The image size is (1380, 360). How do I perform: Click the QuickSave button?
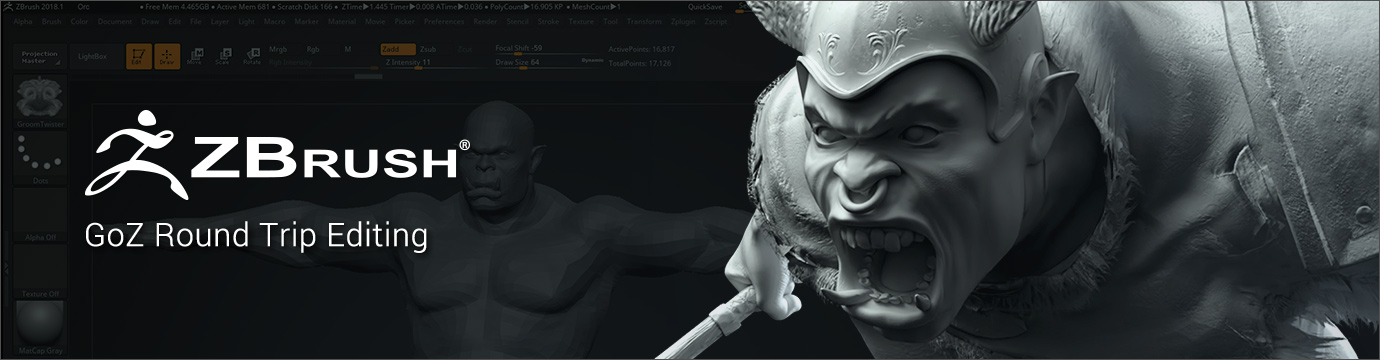pyautogui.click(x=705, y=7)
